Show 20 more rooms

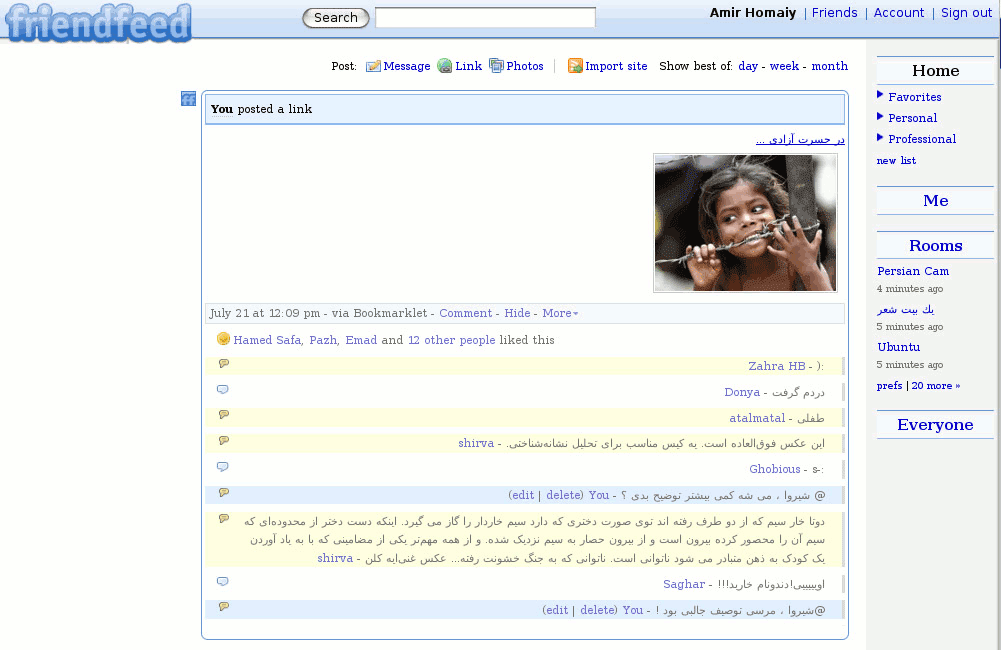click(x=935, y=386)
